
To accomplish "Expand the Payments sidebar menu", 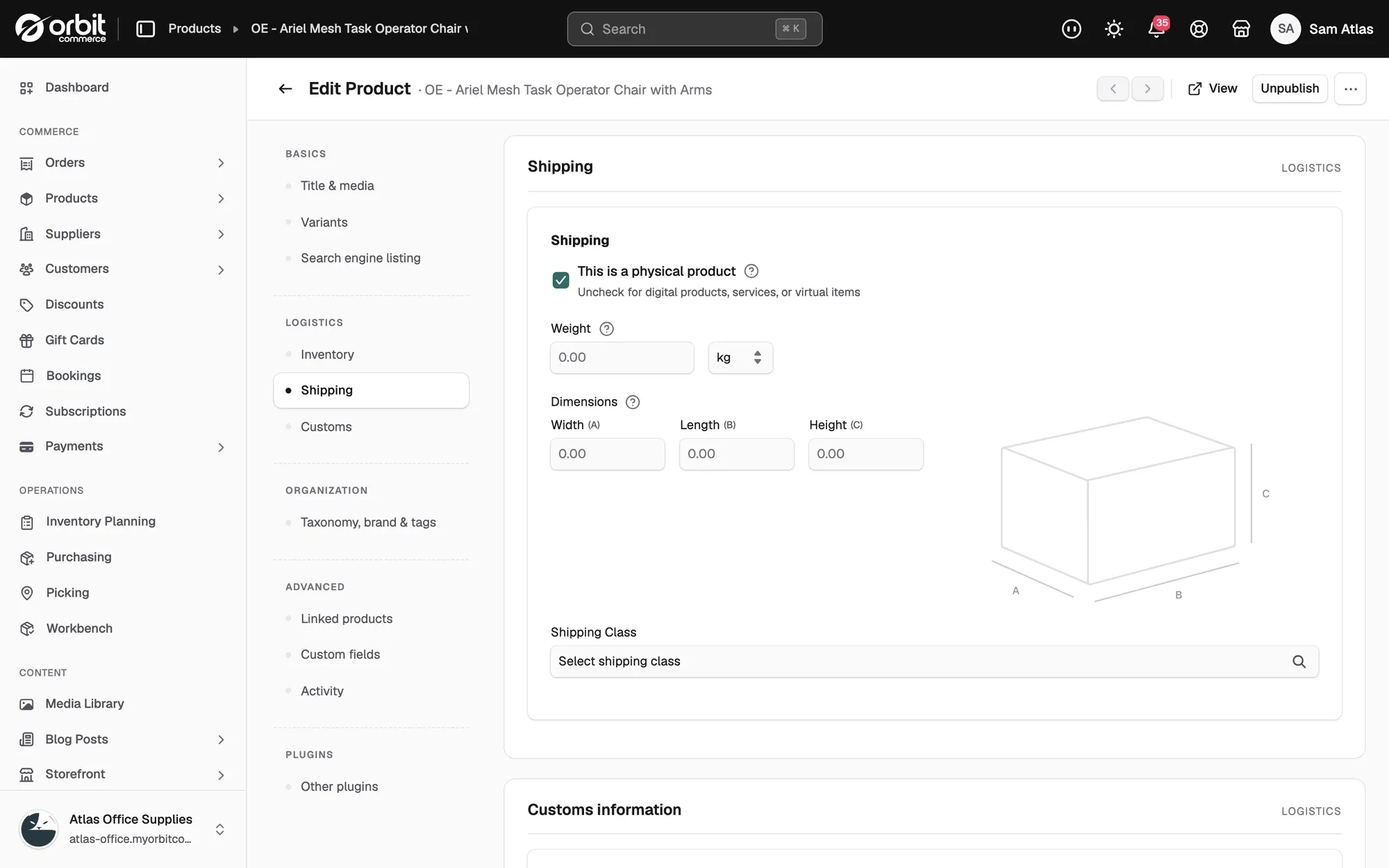I will 221,448.
